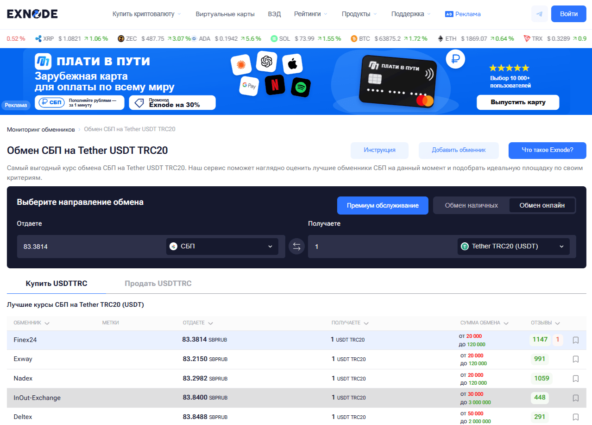Click Мониторинг обменников breadcrumb
Screen dimensions: 592x425
41,129
